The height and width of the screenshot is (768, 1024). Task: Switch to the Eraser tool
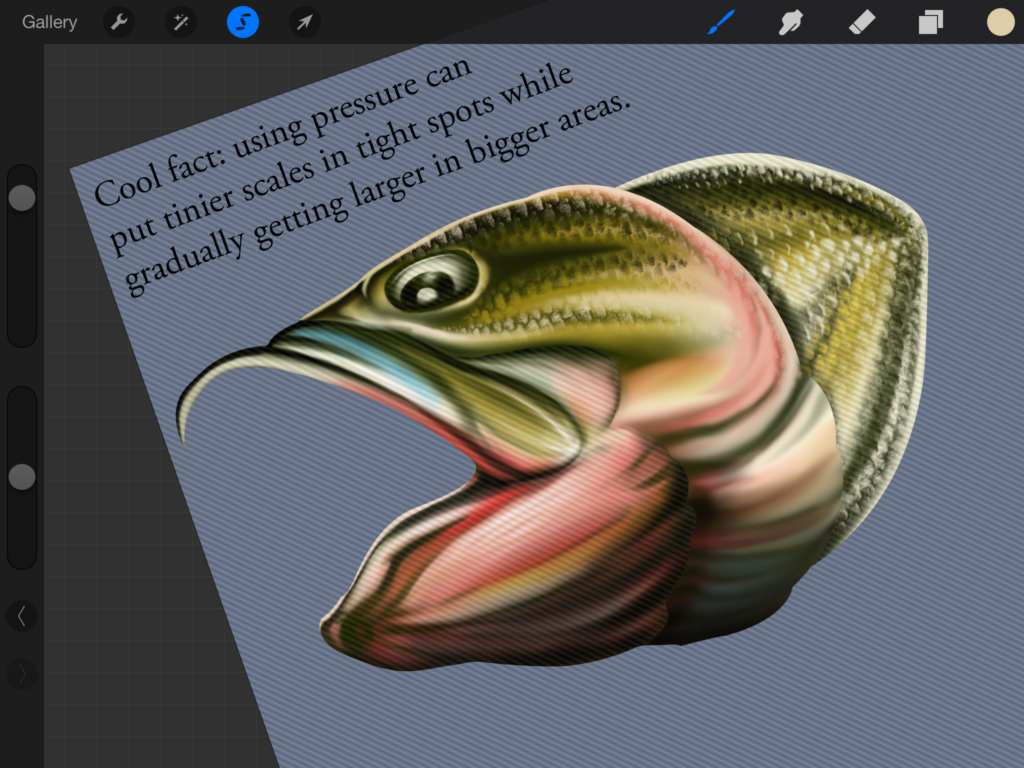click(x=859, y=22)
